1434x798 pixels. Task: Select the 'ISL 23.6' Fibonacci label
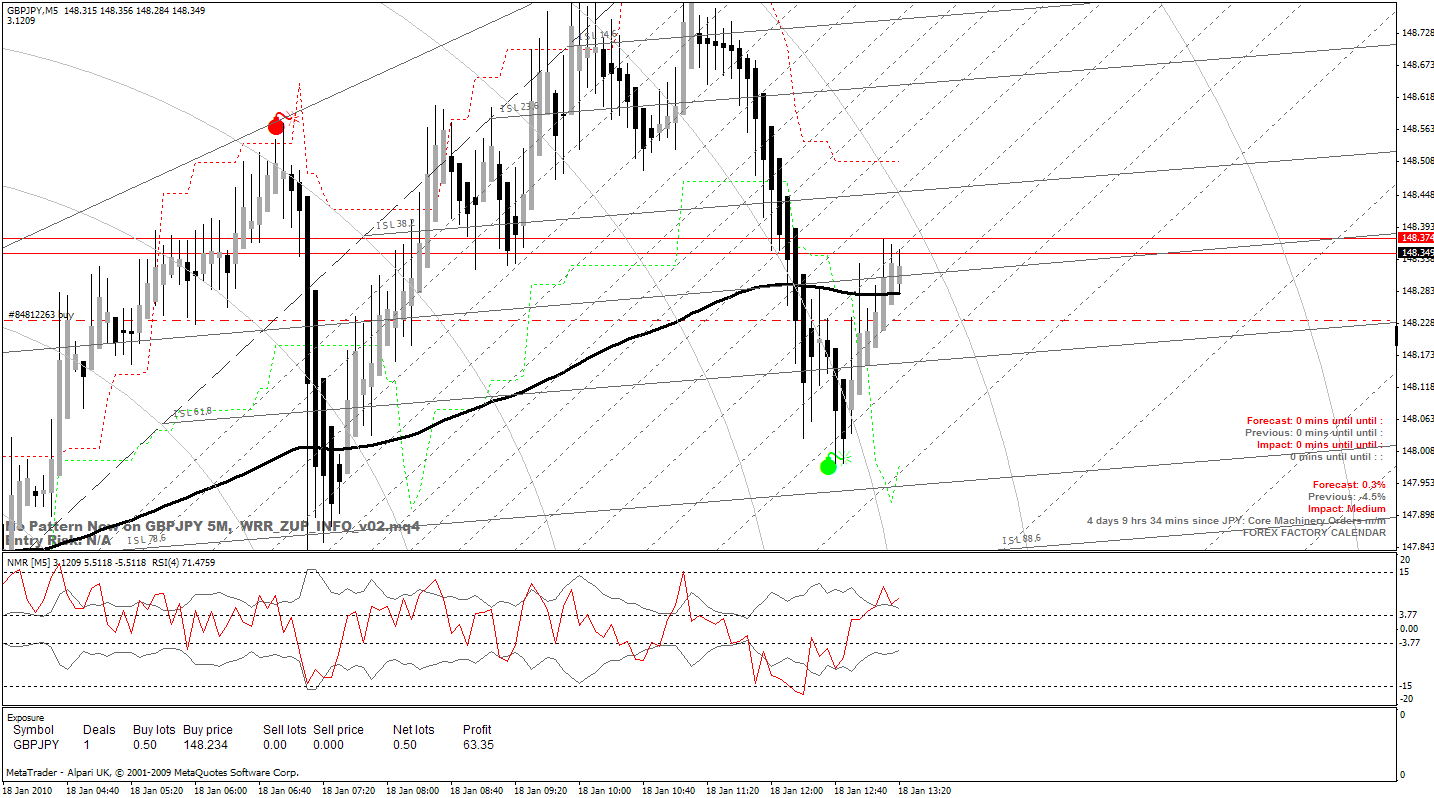[520, 107]
